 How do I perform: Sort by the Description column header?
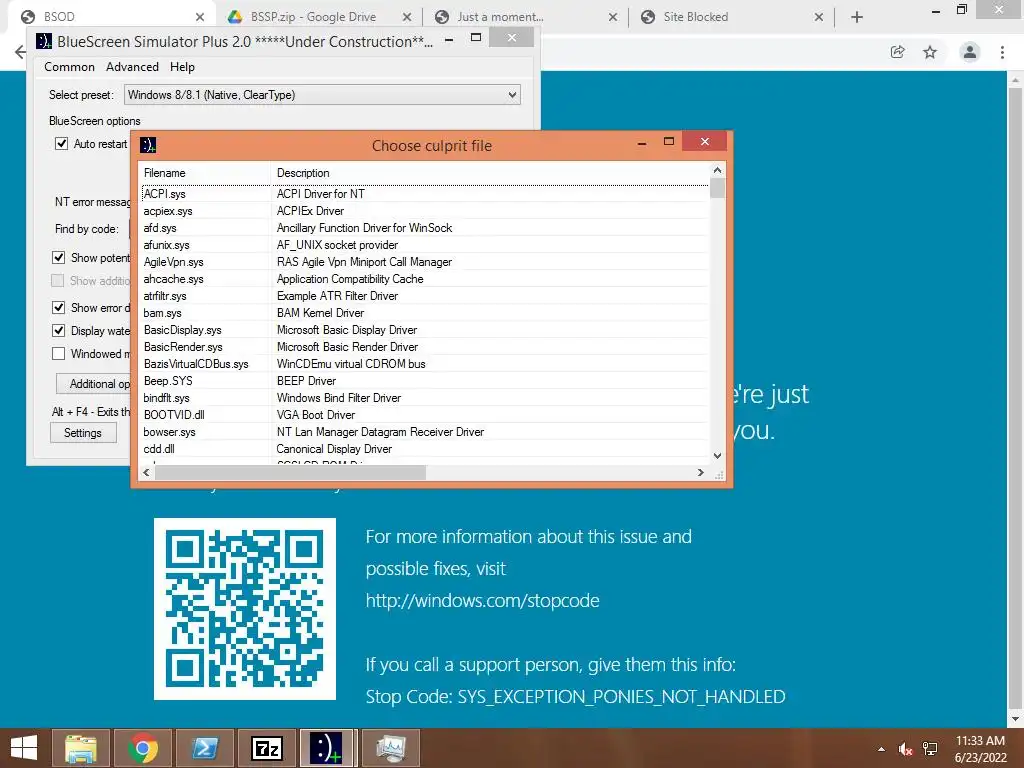coord(490,173)
